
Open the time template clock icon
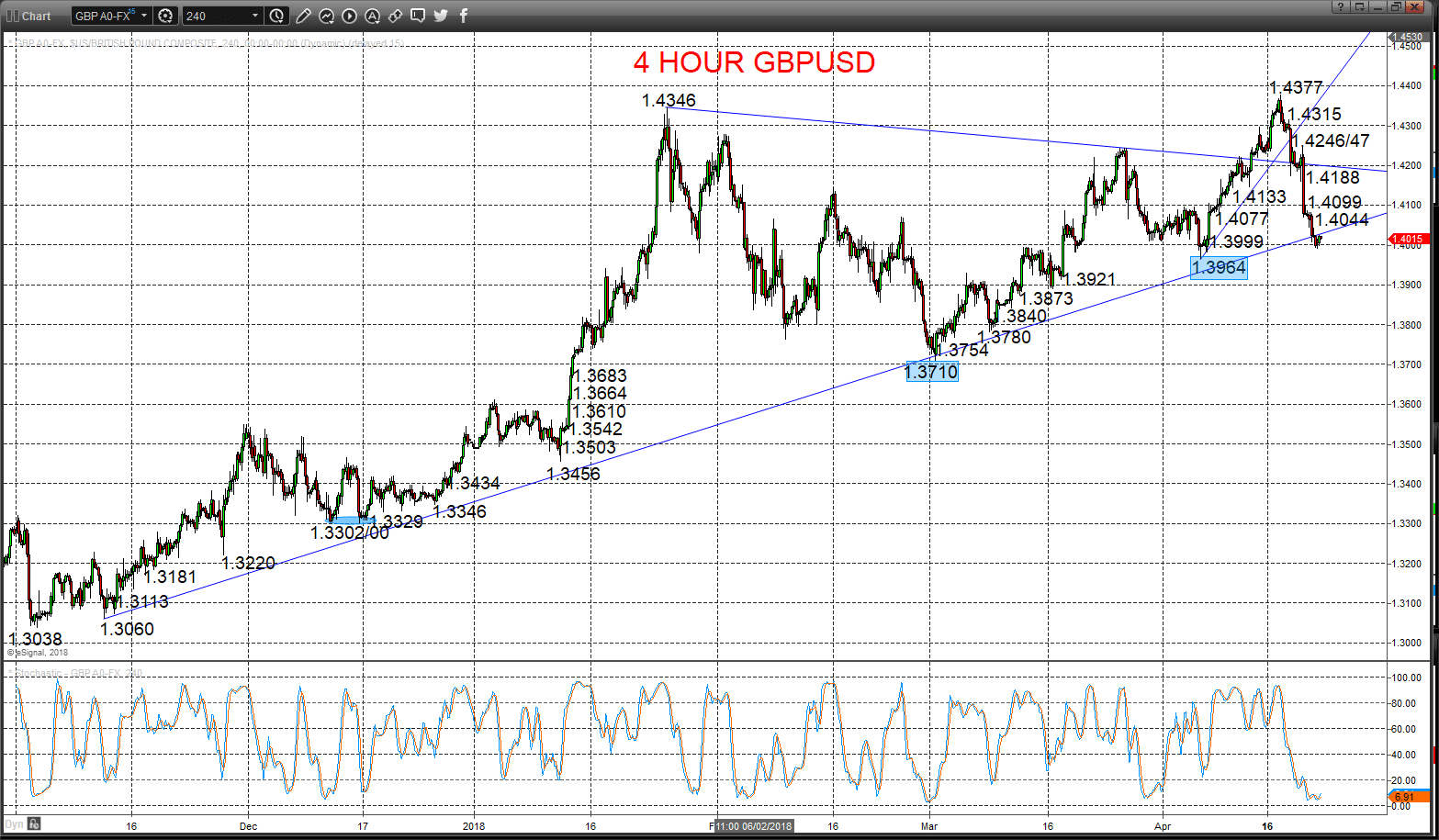(277, 16)
